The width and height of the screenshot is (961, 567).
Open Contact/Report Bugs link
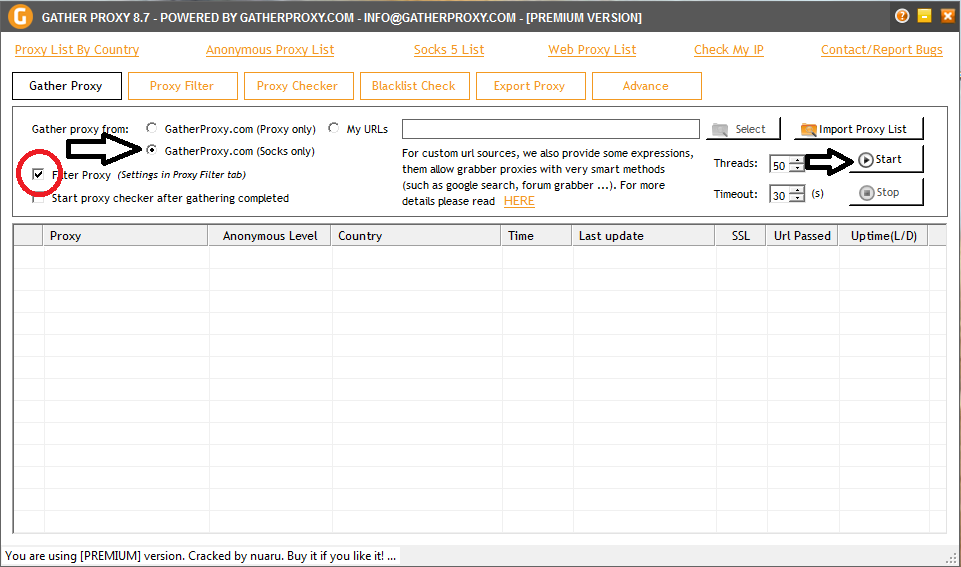[x=881, y=50]
